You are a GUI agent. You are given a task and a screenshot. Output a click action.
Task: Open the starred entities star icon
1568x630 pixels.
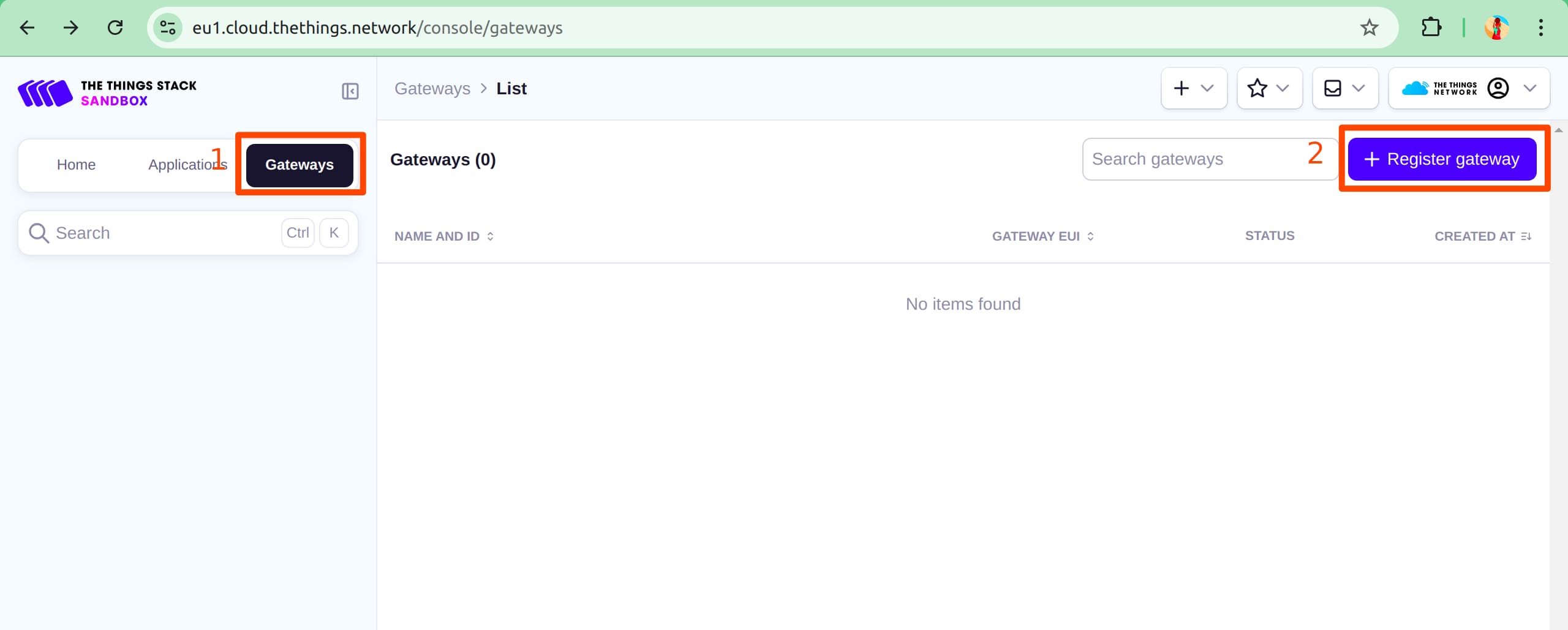pyautogui.click(x=1257, y=88)
